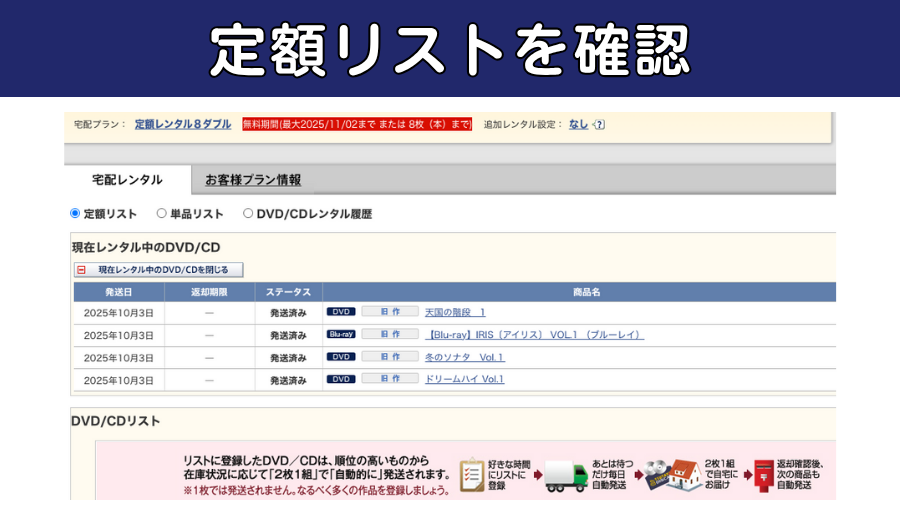This screenshot has height=506, width=900.
Task: Click the DVD badge beside ドリームハイ Vol.1
Action: click(x=341, y=380)
